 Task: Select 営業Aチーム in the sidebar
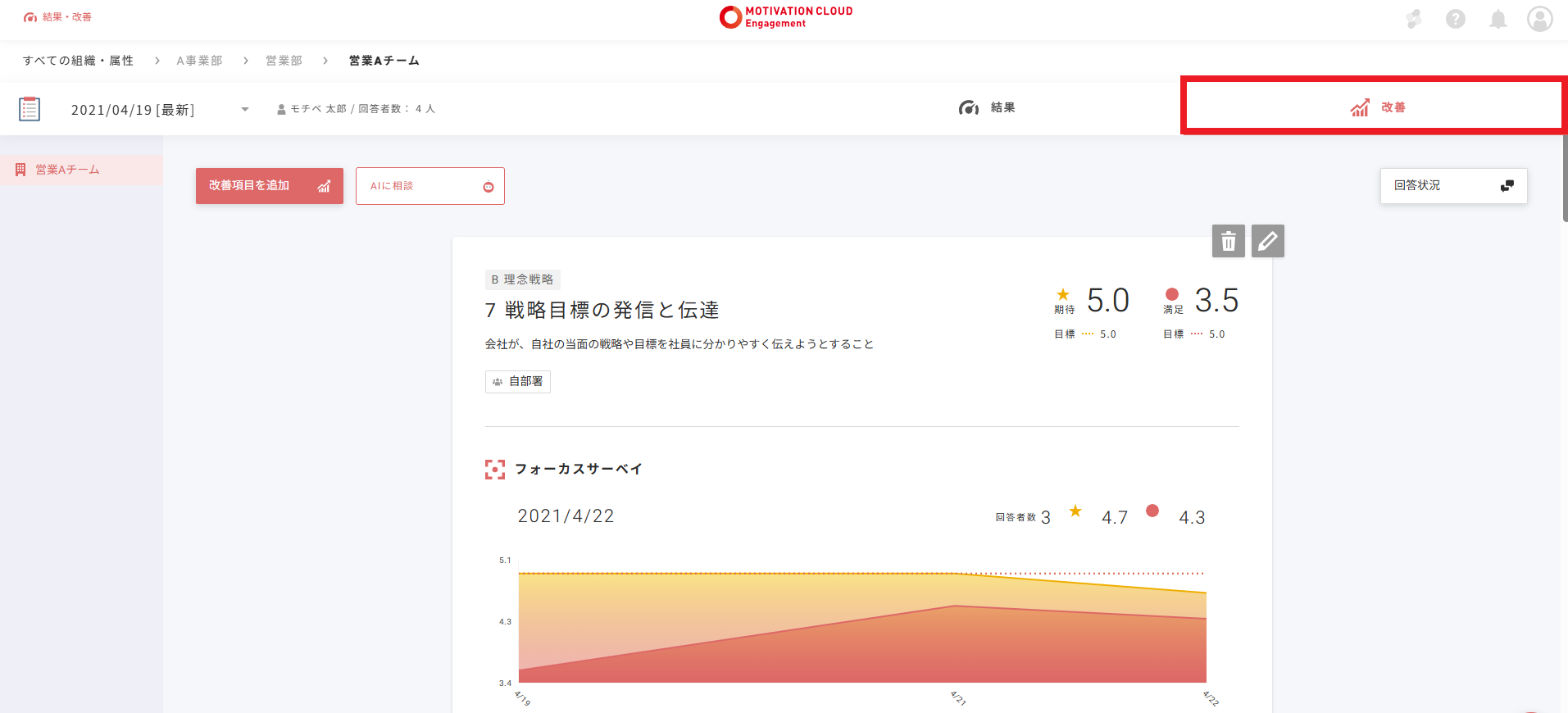pyautogui.click(x=67, y=170)
